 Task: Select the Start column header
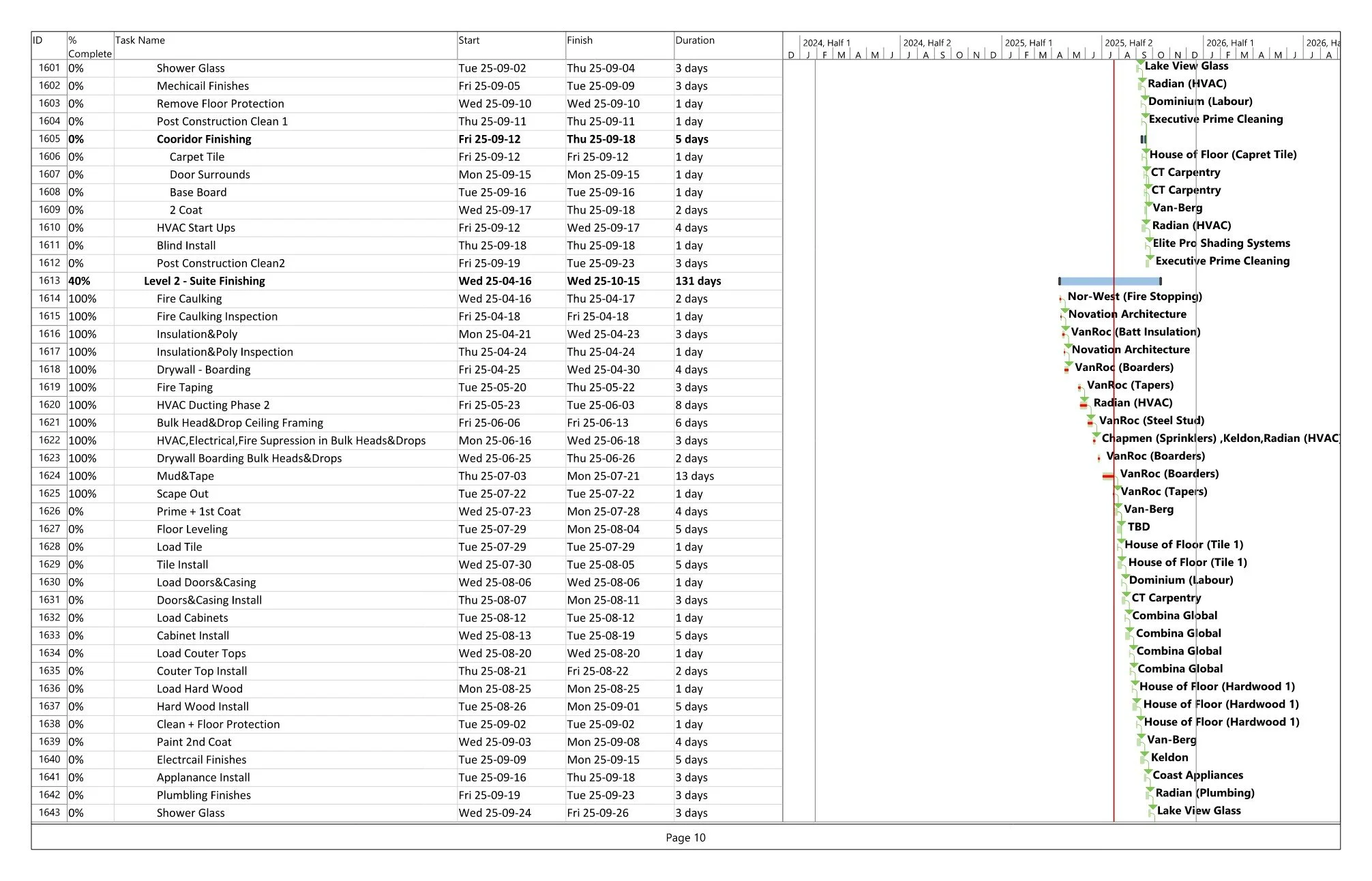(469, 40)
